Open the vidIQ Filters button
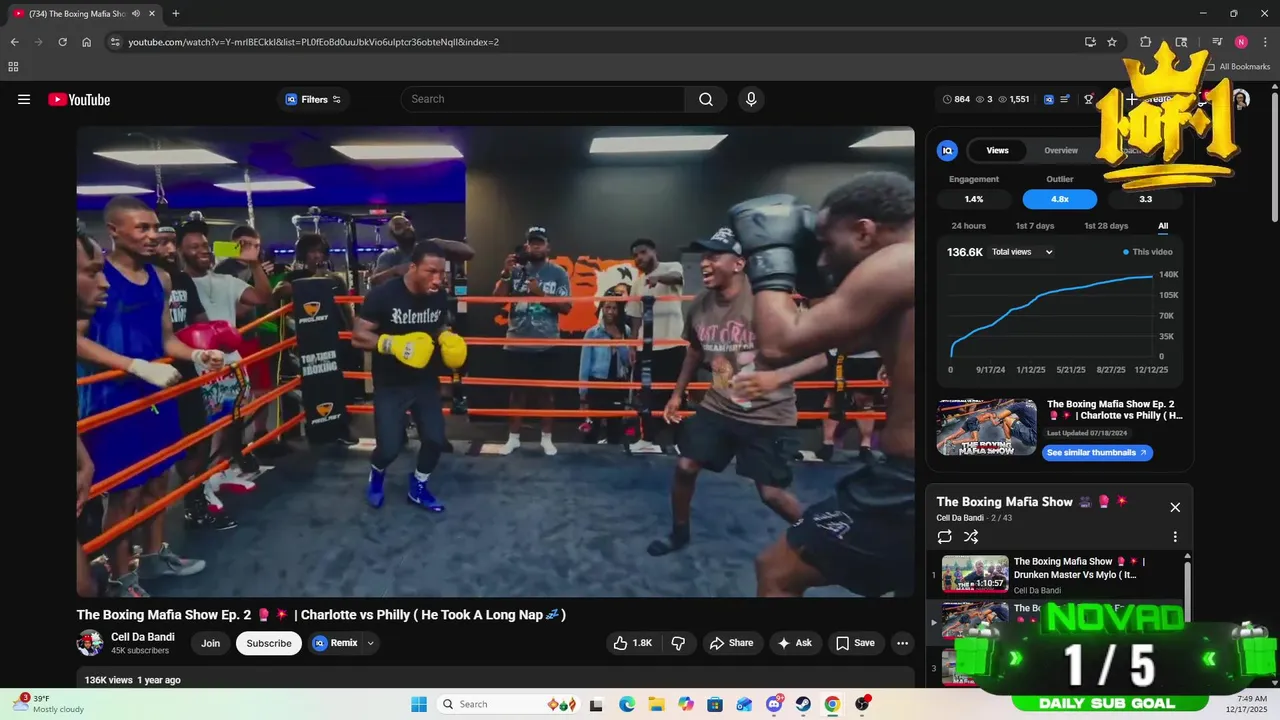Viewport: 1280px width, 720px height. coord(314,99)
